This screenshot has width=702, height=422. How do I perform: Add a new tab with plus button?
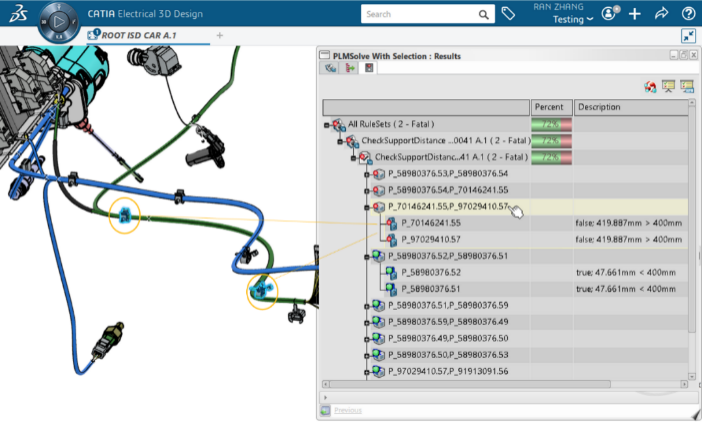coord(220,35)
